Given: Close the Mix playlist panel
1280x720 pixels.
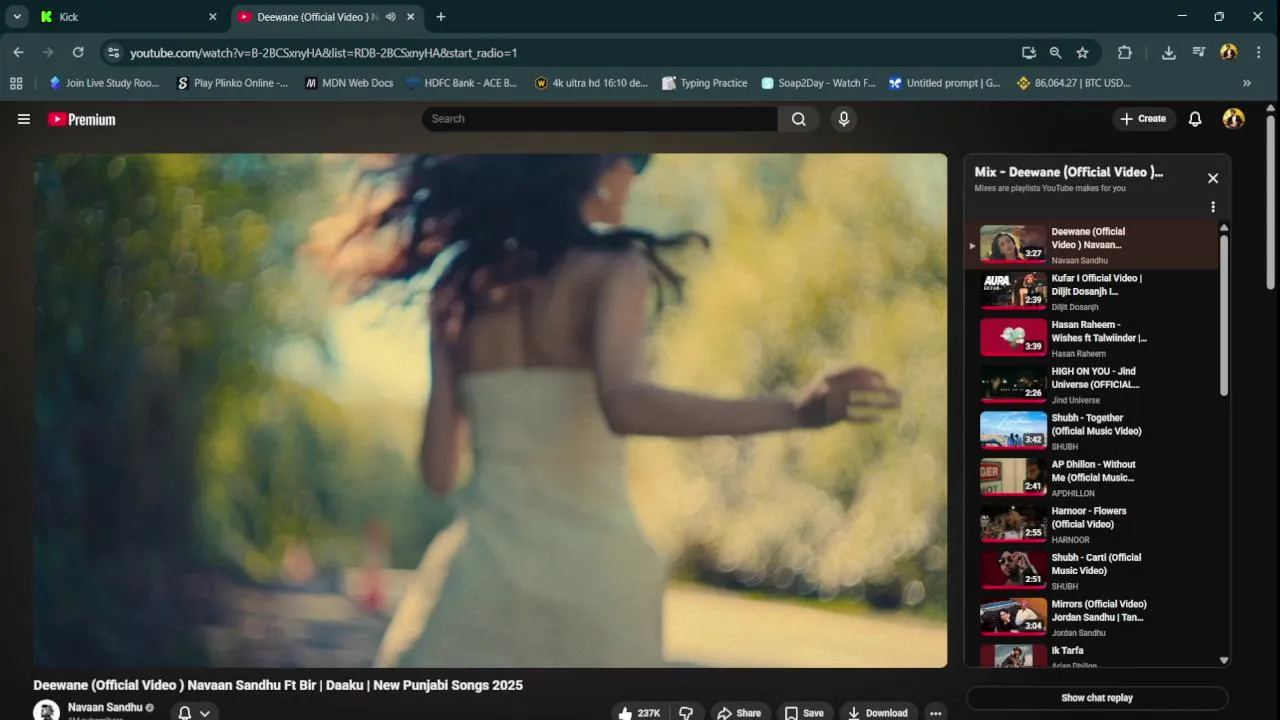Looking at the screenshot, I should coord(1213,178).
